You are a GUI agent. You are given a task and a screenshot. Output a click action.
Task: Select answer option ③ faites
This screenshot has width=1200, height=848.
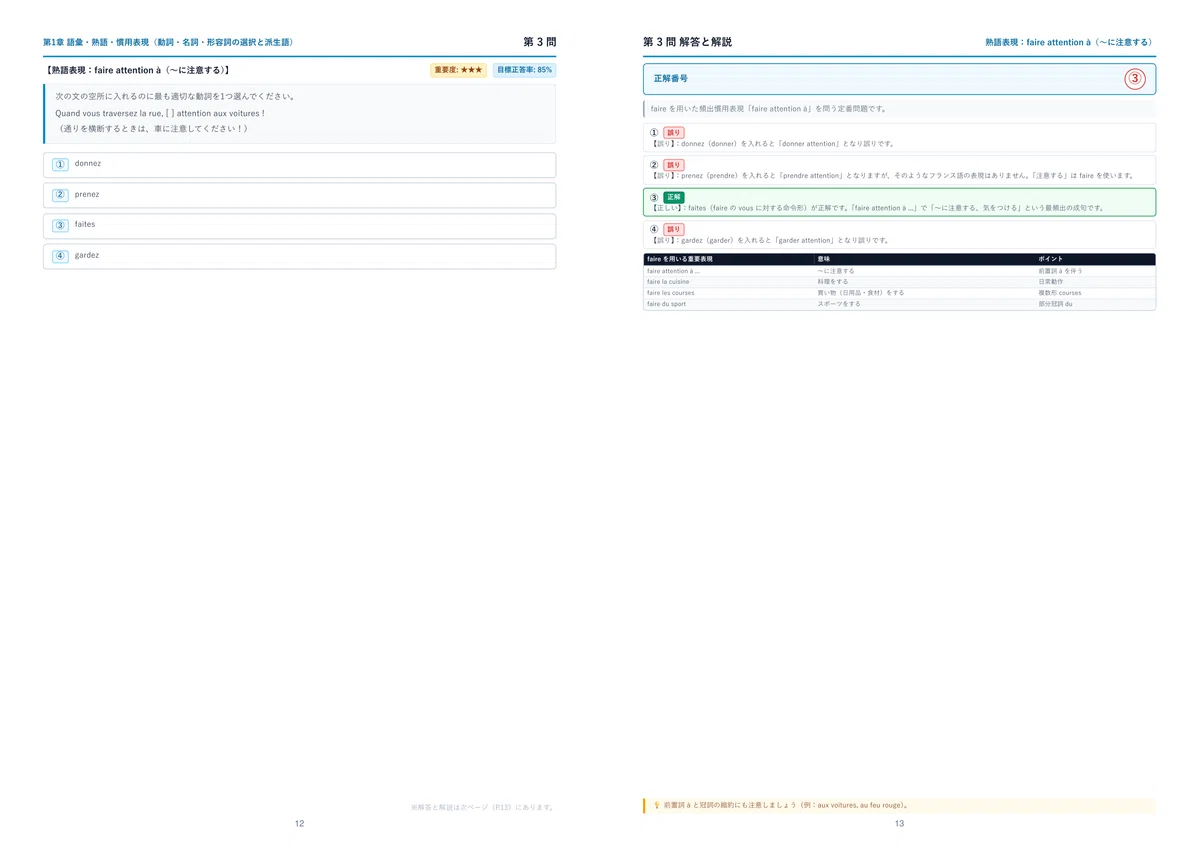(x=299, y=225)
